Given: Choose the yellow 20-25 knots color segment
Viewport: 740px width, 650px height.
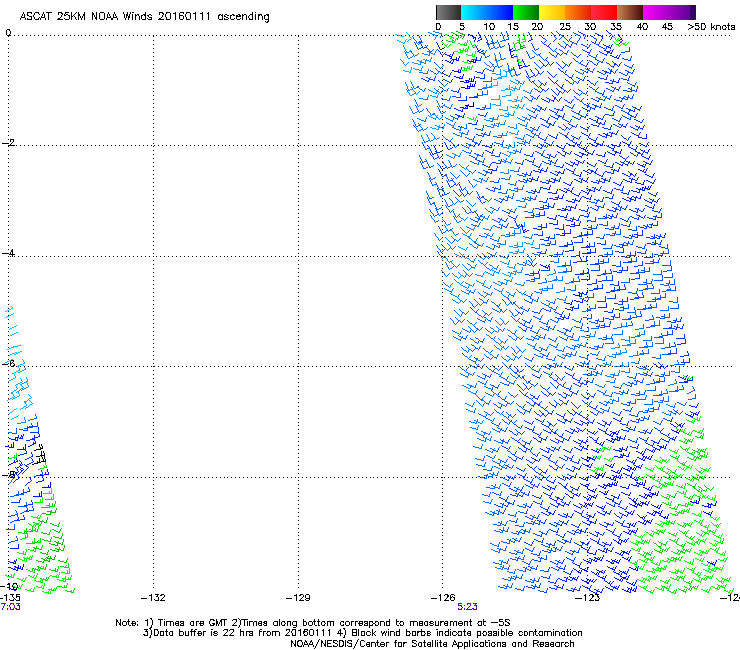Looking at the screenshot, I should point(552,12).
